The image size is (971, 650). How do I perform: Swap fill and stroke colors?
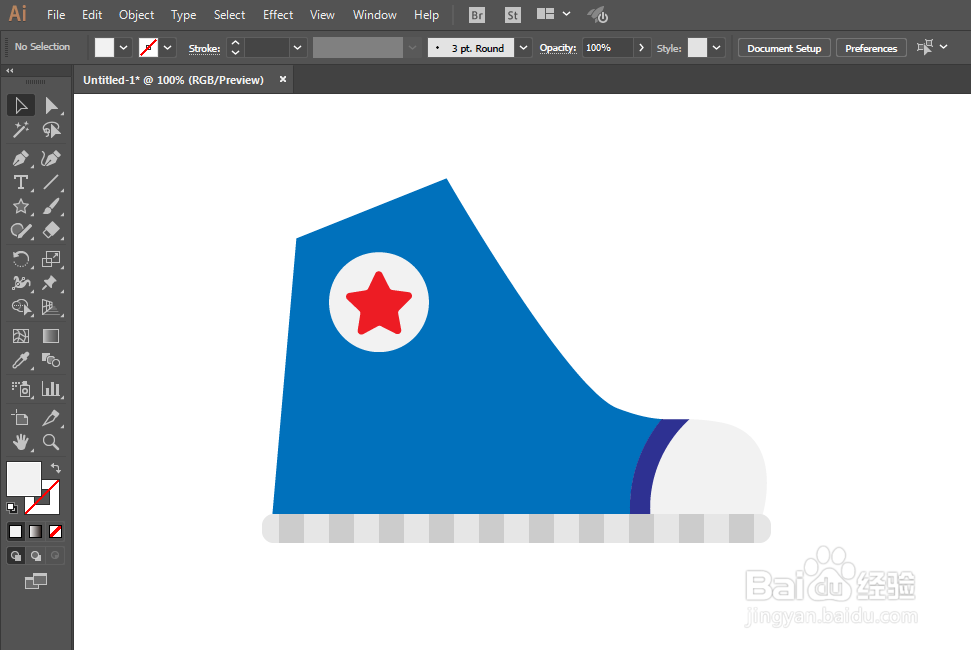[56, 467]
